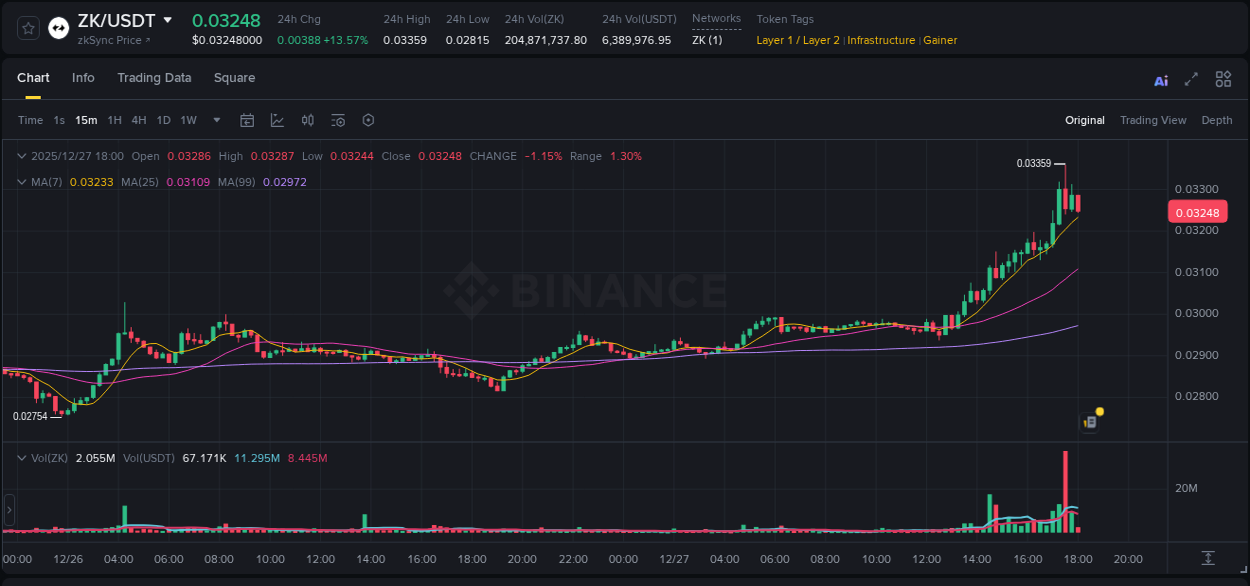The image size is (1250, 586).
Task: Expand chart to fullscreen with diagonal arrows icon
Action: click(x=1190, y=79)
